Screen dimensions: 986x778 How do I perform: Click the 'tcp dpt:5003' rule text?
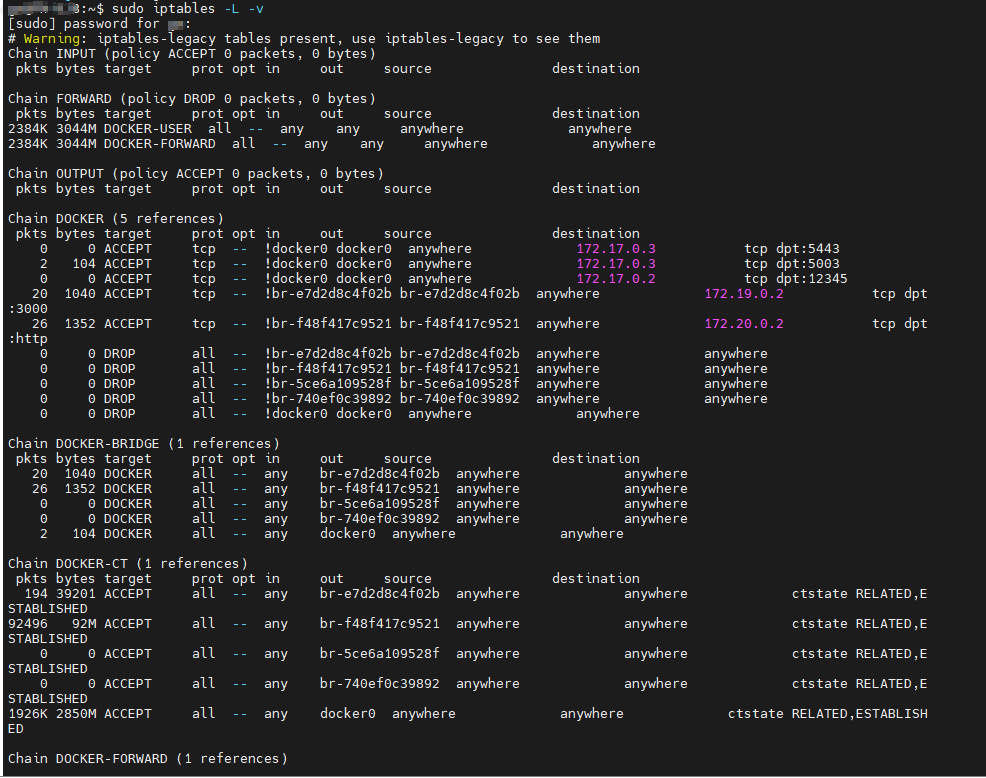(792, 264)
